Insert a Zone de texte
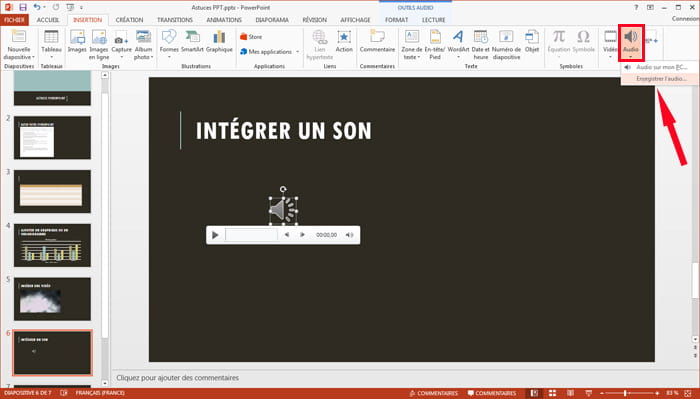The width and height of the screenshot is (700, 399). tap(412, 45)
